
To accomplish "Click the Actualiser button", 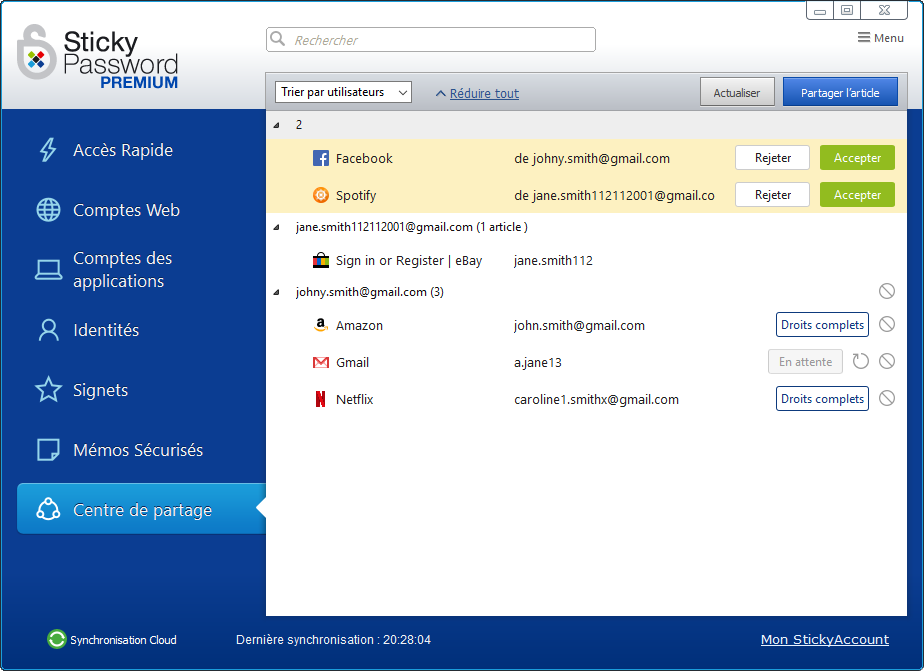I will pos(737,92).
